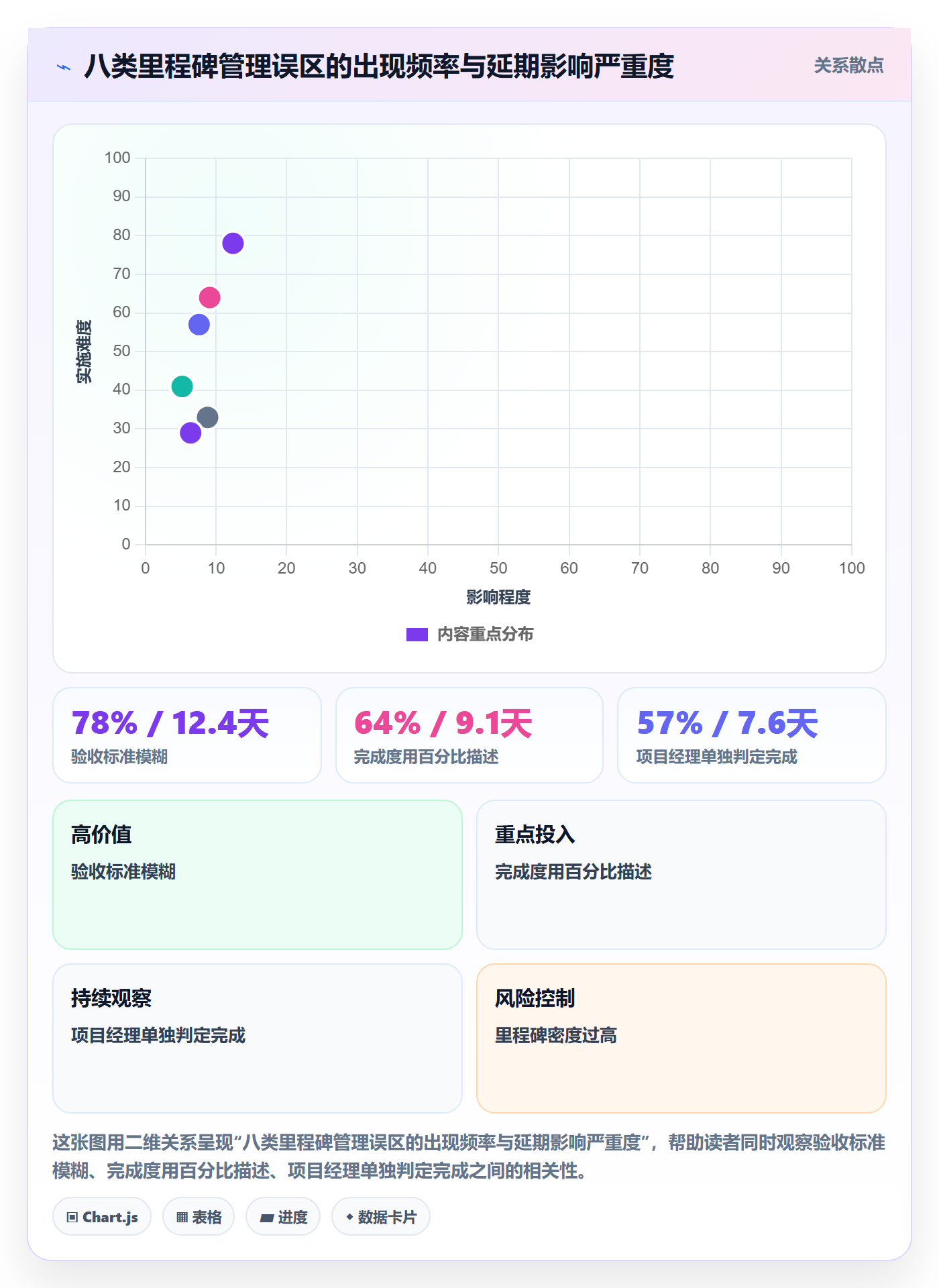The height and width of the screenshot is (1288, 939).
Task: Click the Chart.js tag icon
Action: (72, 1217)
